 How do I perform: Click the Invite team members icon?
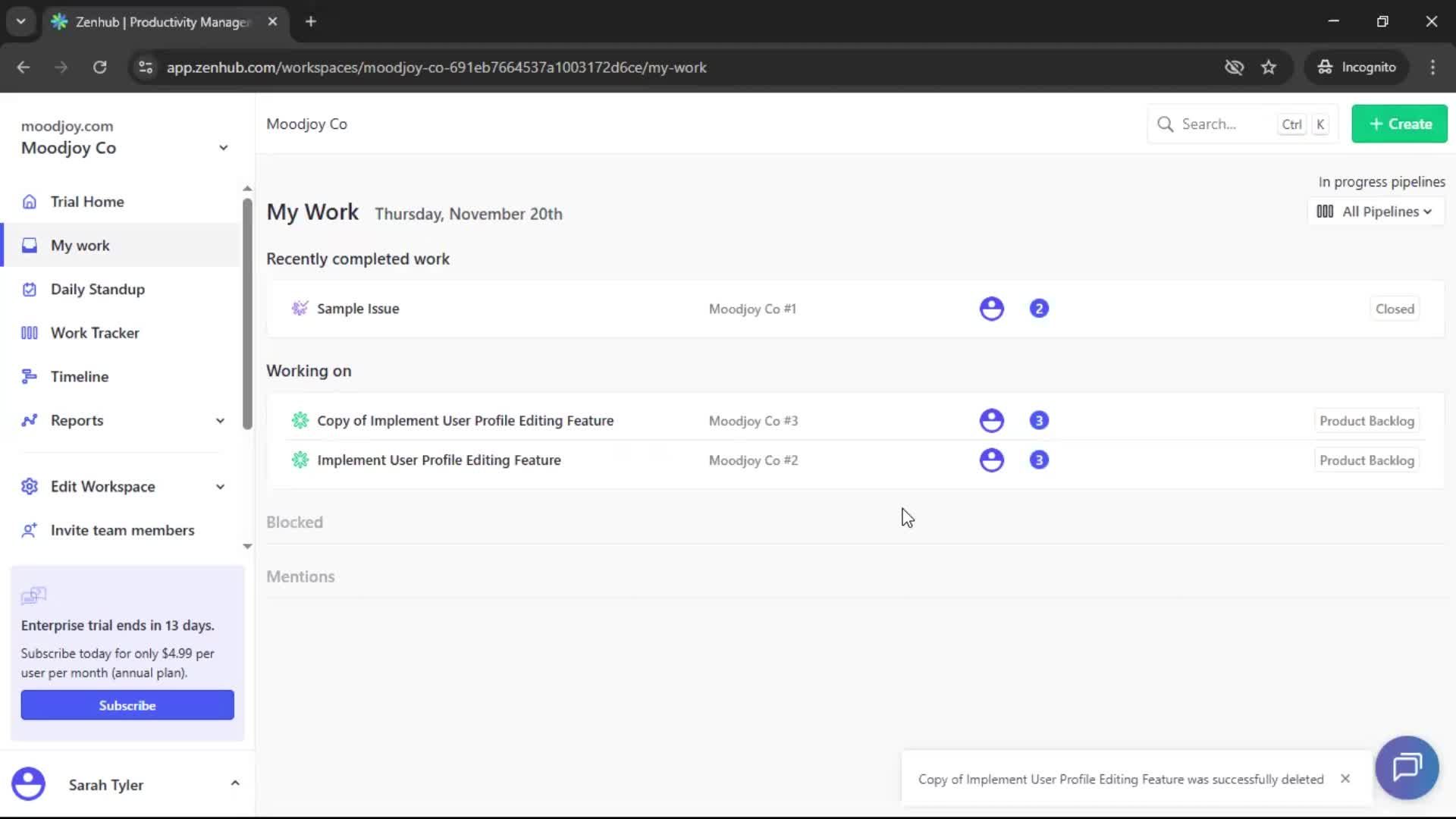(x=29, y=530)
